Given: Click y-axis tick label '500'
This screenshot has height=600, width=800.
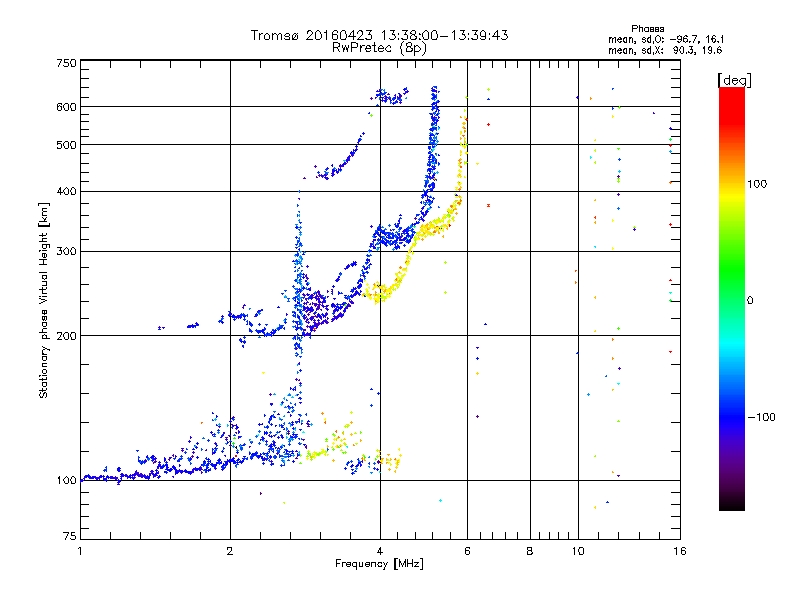Looking at the screenshot, I should (67, 145).
